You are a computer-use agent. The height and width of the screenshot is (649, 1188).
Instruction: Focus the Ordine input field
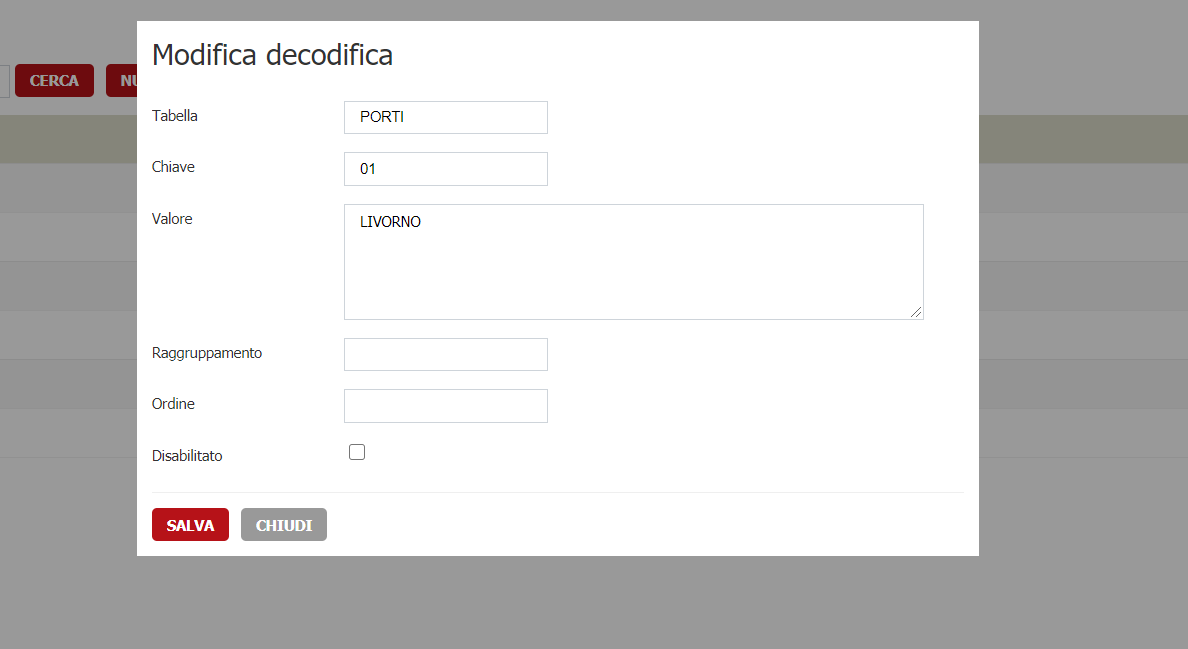445,406
